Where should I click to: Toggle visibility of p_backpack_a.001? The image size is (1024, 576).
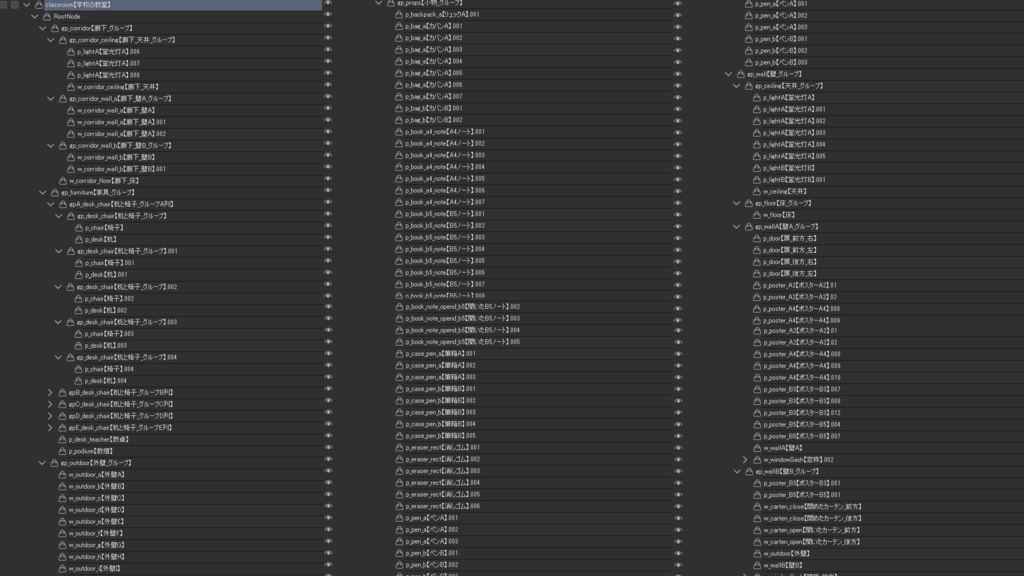678,15
